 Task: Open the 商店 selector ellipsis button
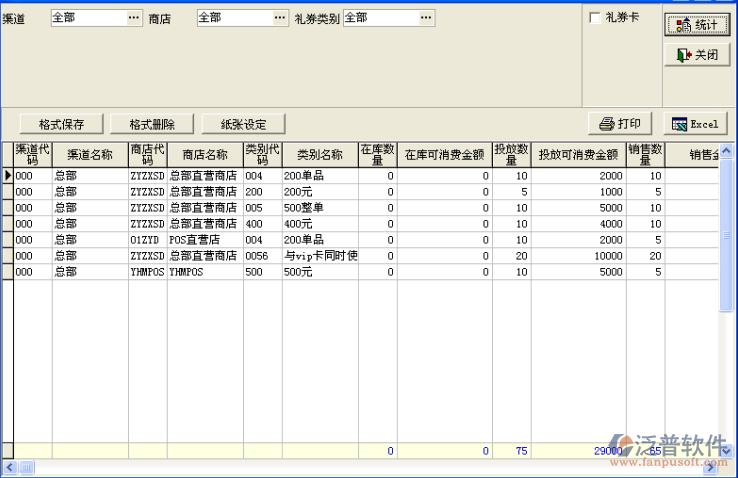pyautogui.click(x=281, y=18)
